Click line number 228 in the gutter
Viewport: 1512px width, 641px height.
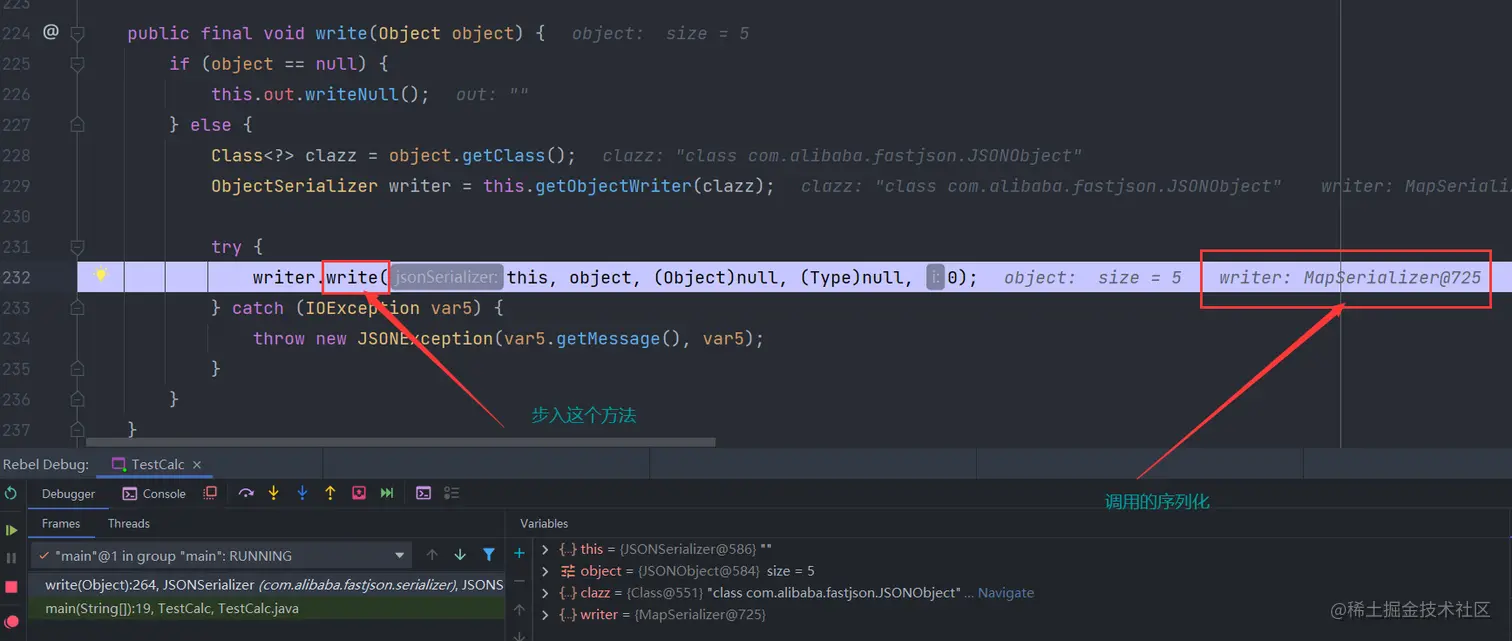tap(16, 155)
